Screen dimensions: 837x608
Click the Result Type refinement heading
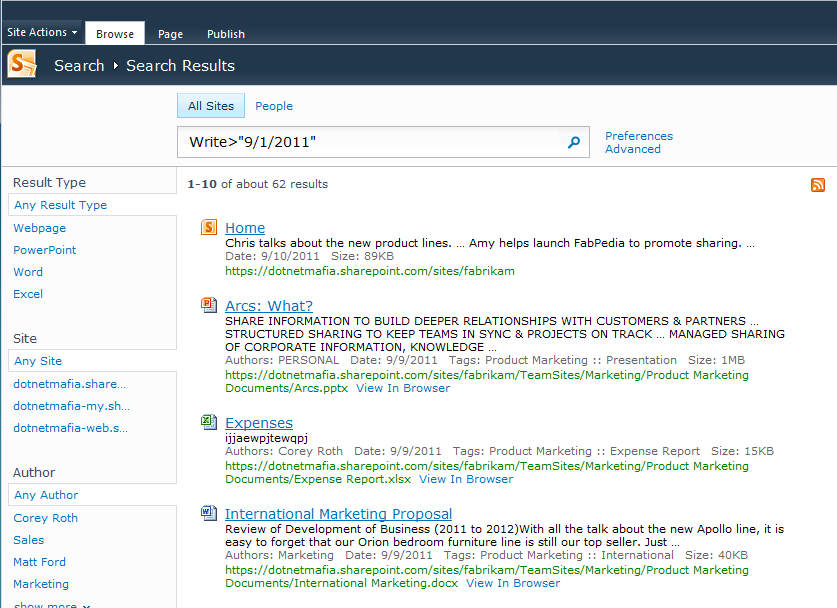pos(49,183)
